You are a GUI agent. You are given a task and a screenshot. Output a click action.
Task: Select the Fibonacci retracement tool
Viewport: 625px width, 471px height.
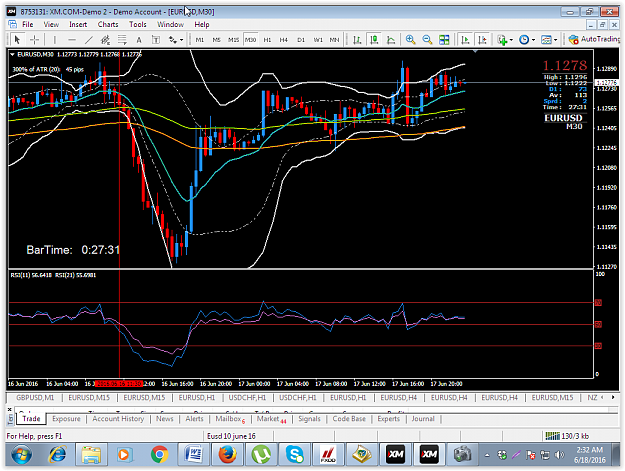(122, 39)
